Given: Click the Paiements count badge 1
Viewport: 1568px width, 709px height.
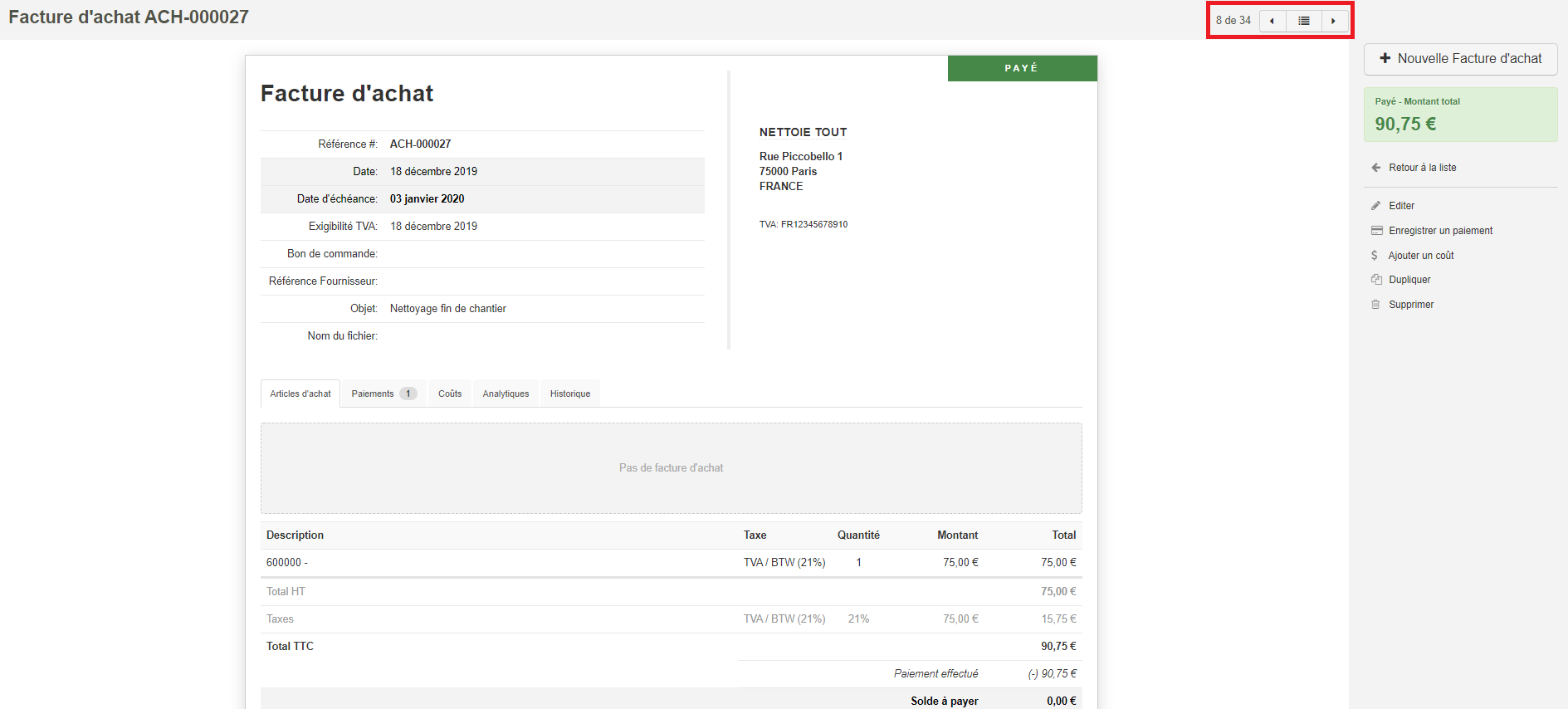Looking at the screenshot, I should point(408,394).
